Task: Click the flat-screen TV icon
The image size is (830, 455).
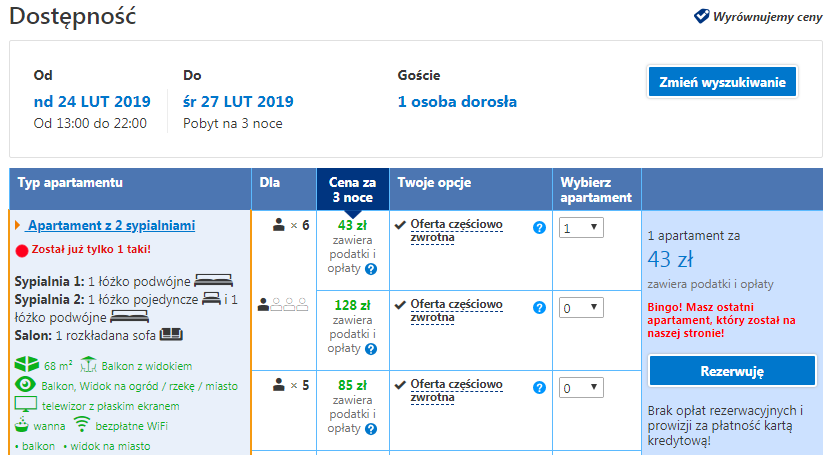Action: (26, 405)
